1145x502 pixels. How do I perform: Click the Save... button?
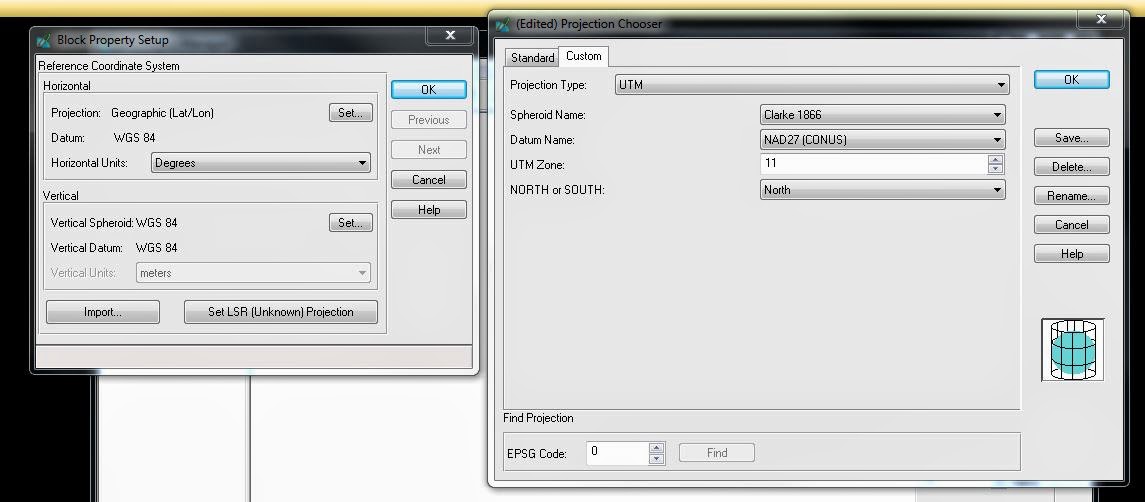pos(1071,137)
